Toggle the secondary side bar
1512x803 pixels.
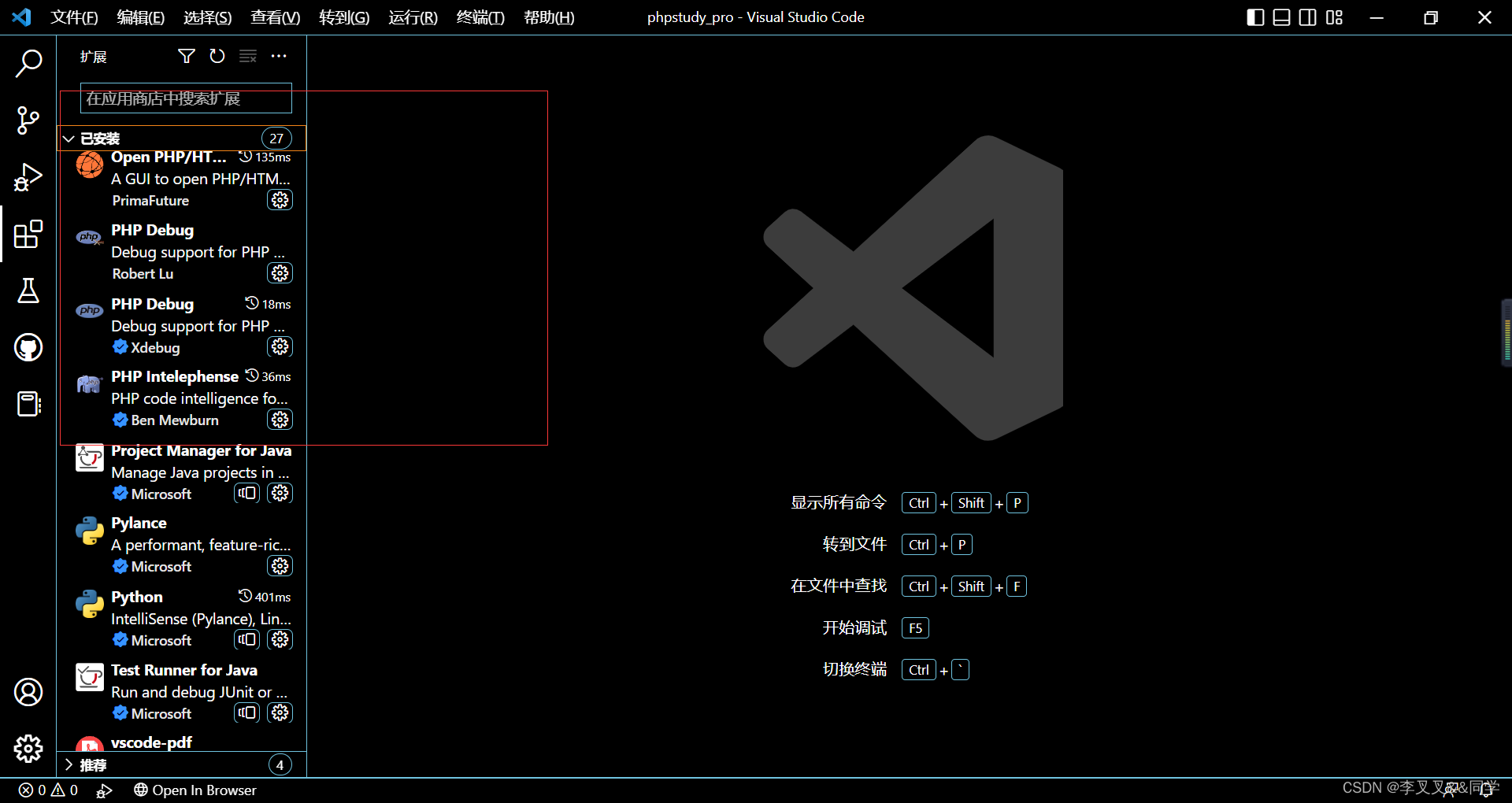pos(1307,17)
